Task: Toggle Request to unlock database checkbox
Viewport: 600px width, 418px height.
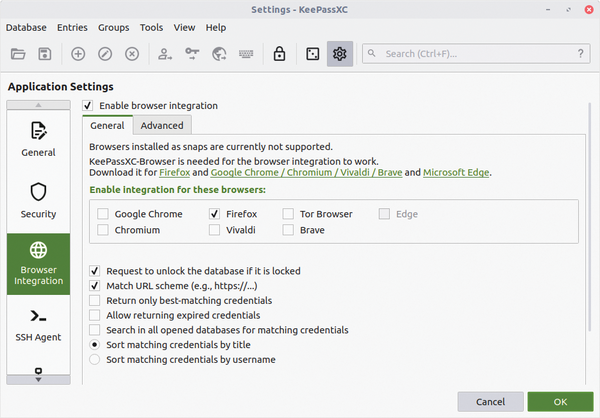Action: 95,271
